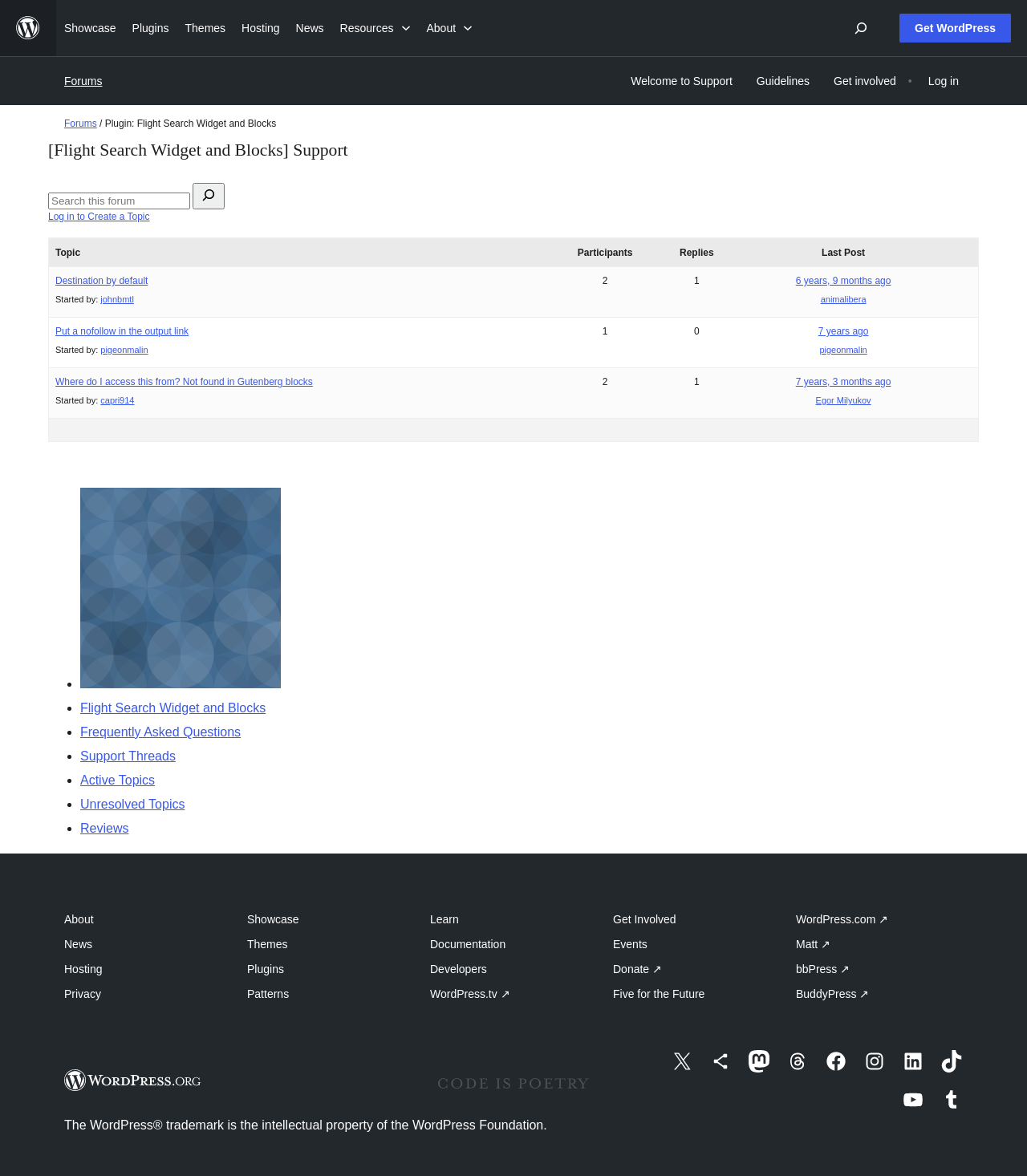Viewport: 1027px width, 1176px height.
Task: Submit forum search with the magnifier button
Action: (x=209, y=196)
